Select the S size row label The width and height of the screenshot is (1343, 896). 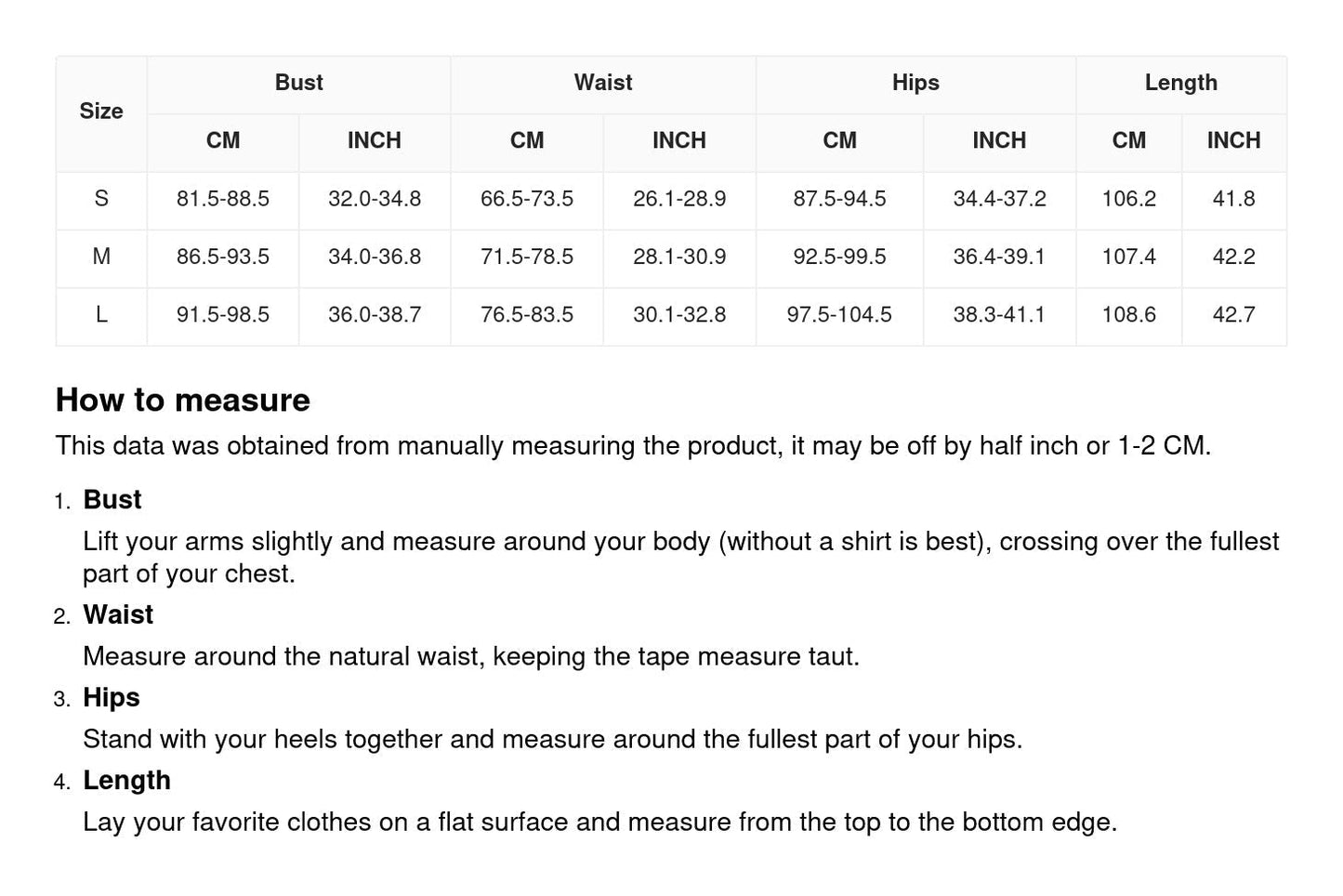(x=101, y=199)
